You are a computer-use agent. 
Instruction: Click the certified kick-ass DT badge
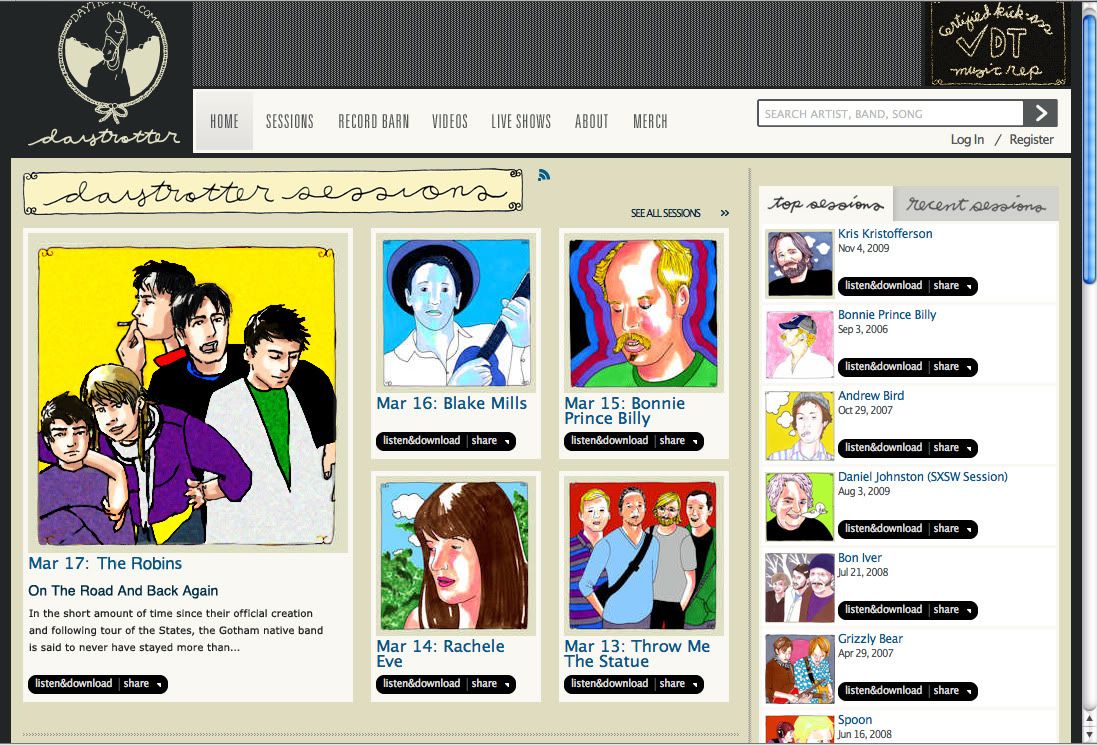tap(996, 43)
